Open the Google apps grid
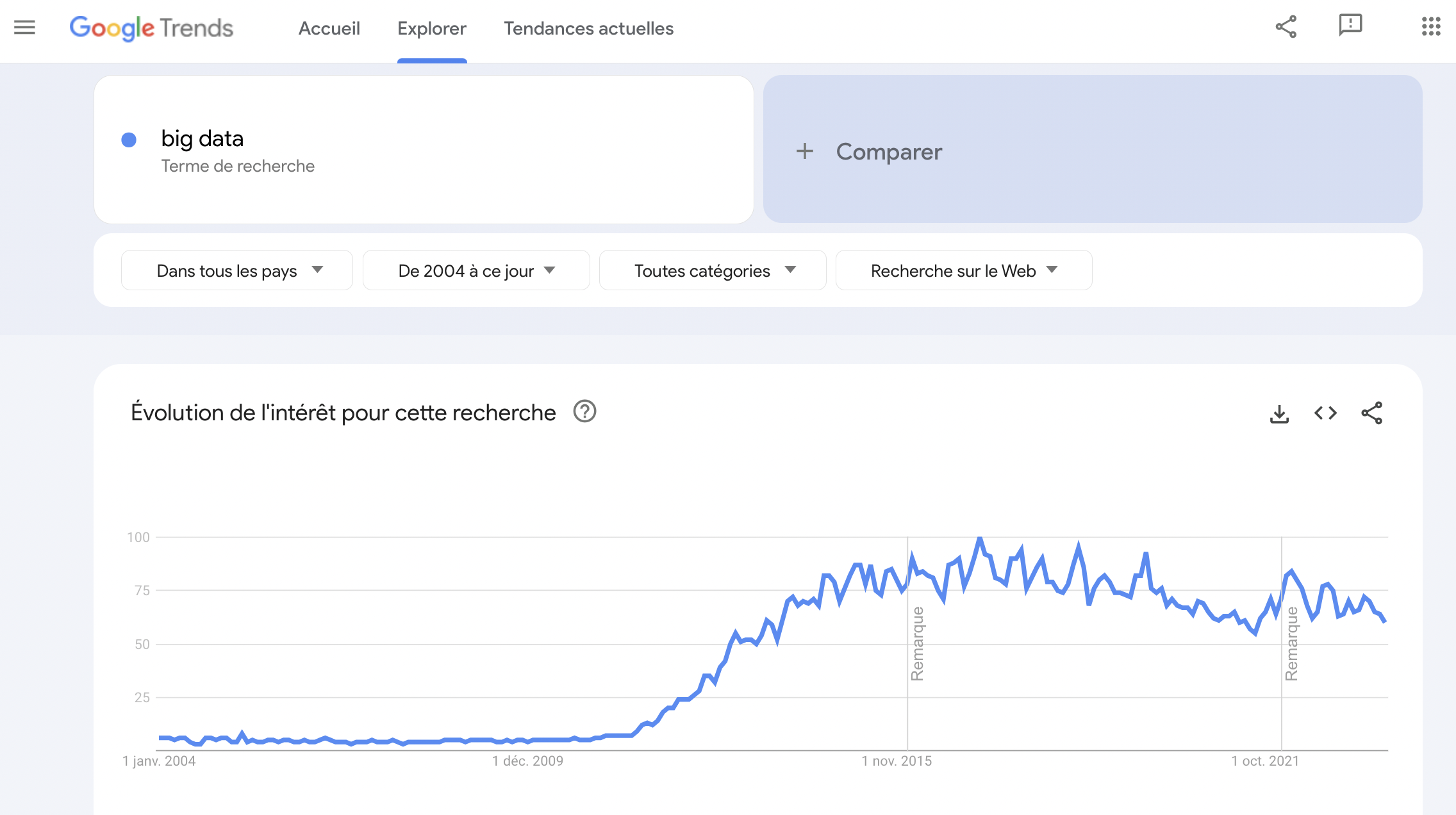The image size is (1456, 815). [x=1430, y=27]
